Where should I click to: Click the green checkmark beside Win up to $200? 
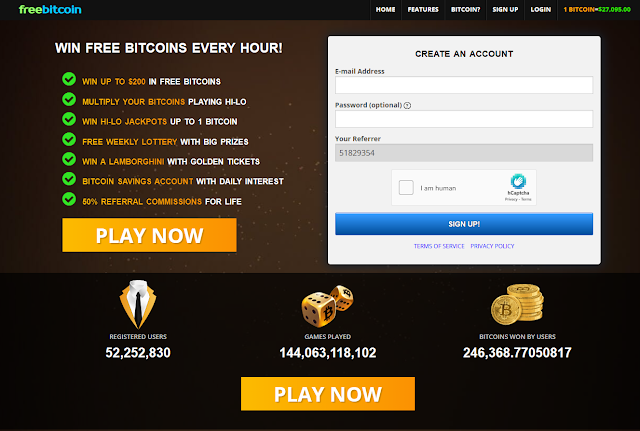click(69, 79)
